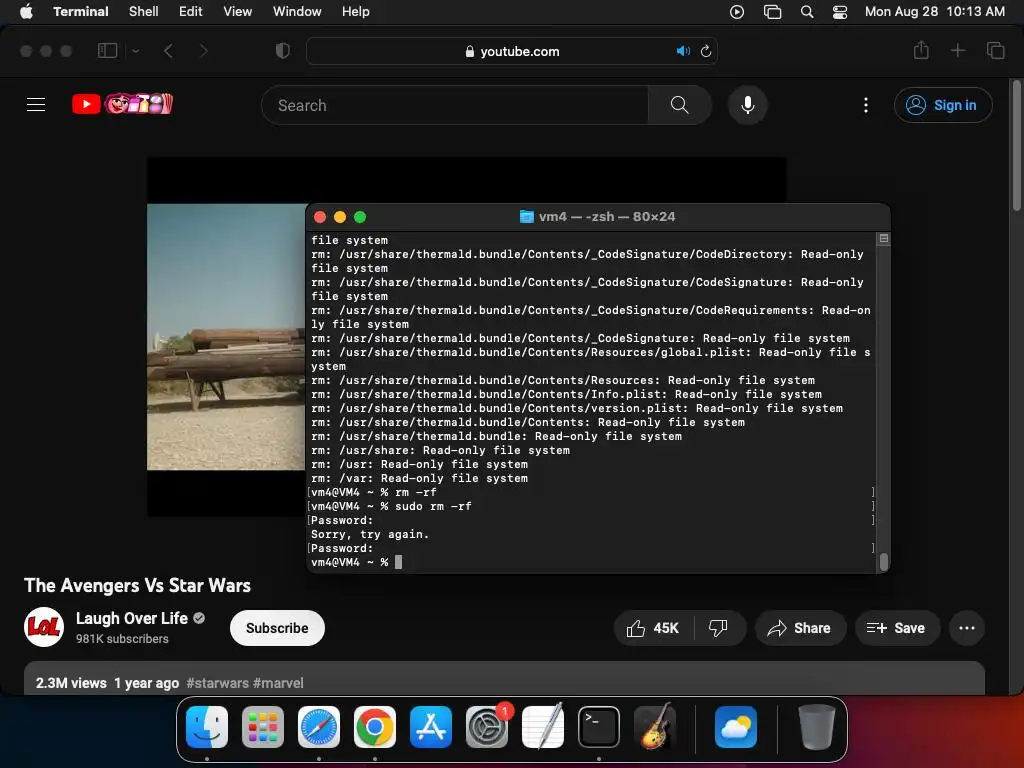Open the Safari share button
The image size is (1024, 768).
(x=921, y=50)
